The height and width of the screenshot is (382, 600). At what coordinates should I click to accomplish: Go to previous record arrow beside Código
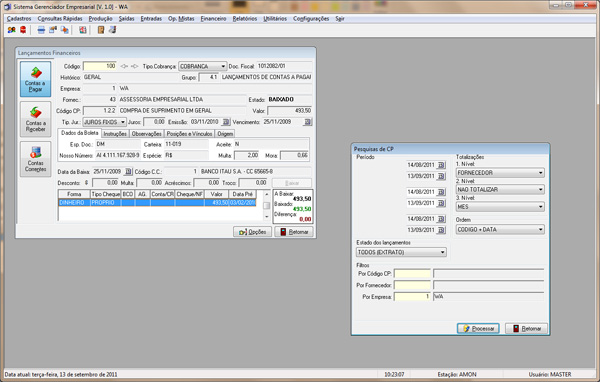[x=124, y=66]
